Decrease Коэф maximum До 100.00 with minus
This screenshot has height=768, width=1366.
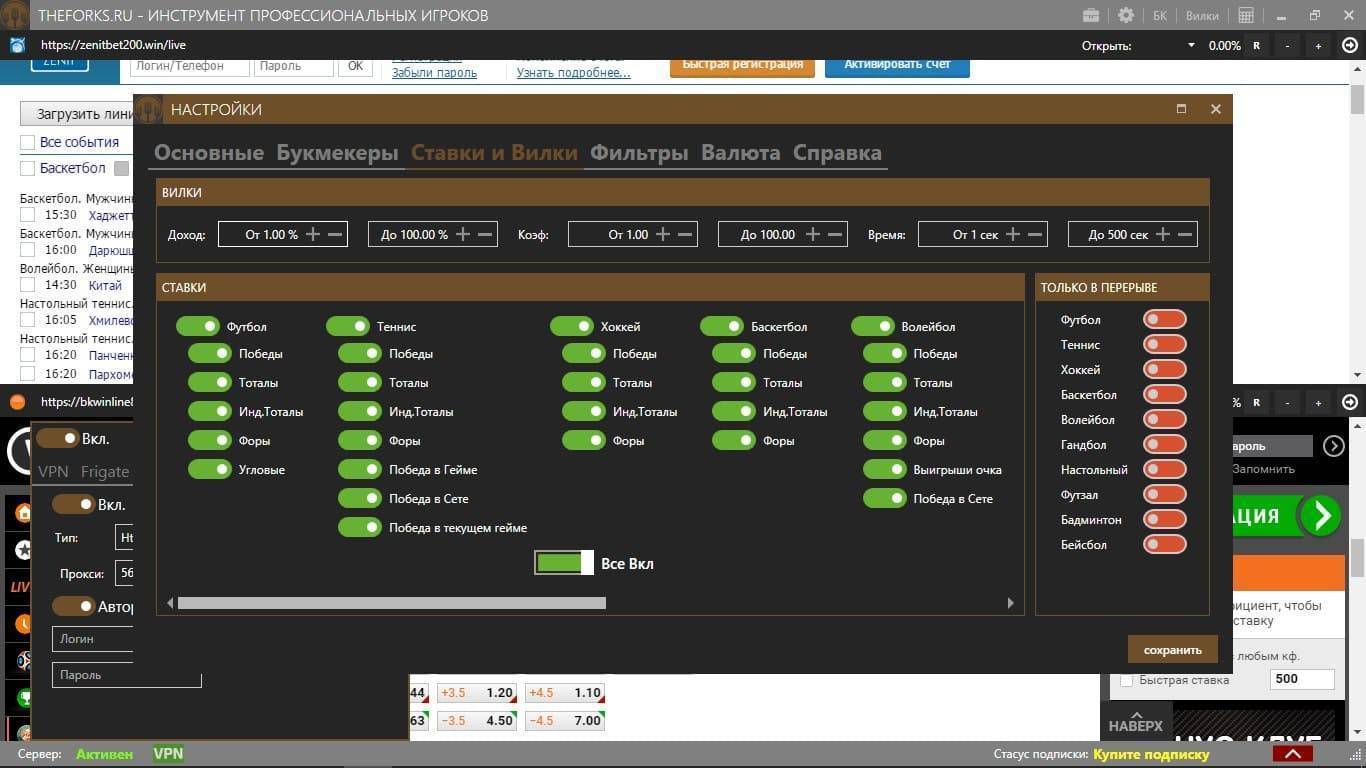[x=836, y=234]
